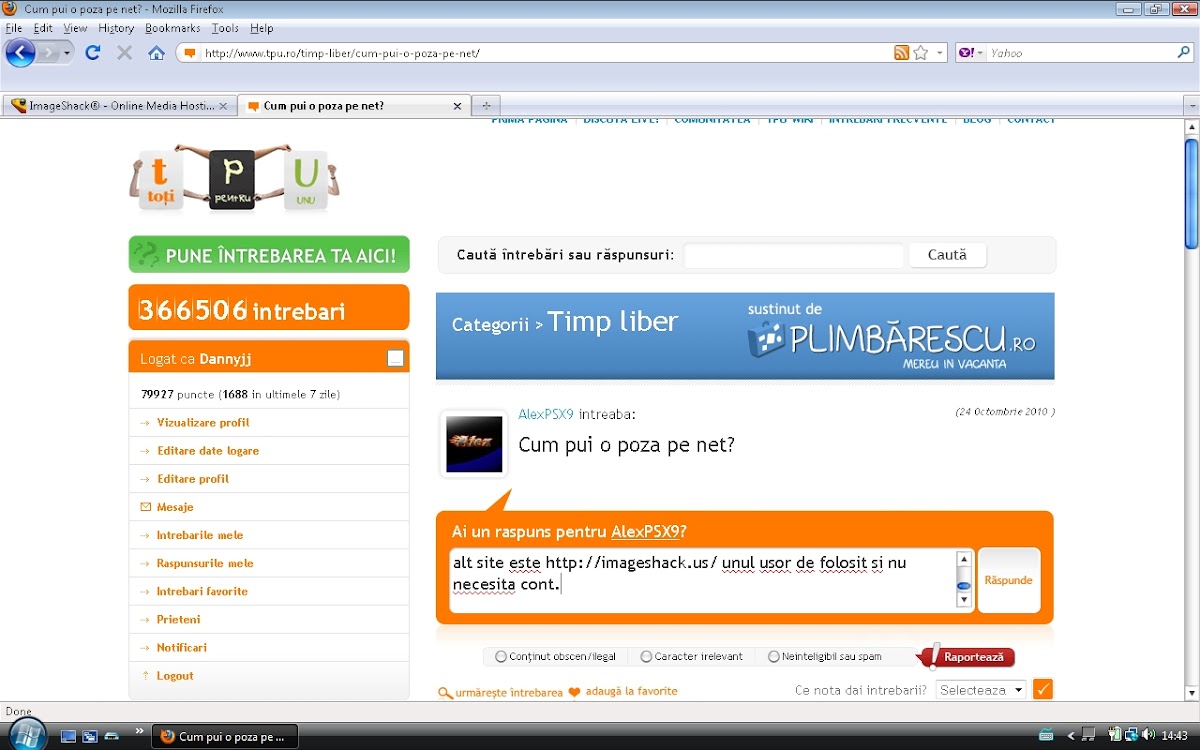Viewport: 1200px width, 750px height.
Task: Open the Windows Start orb
Action: click(x=27, y=733)
